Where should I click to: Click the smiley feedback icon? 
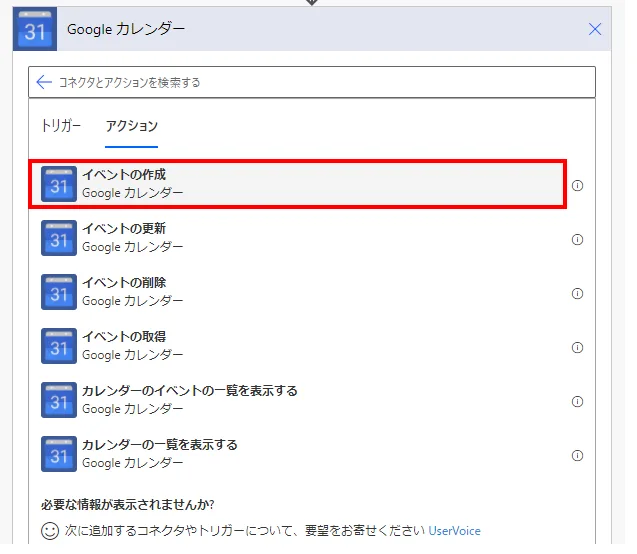pyautogui.click(x=50, y=531)
